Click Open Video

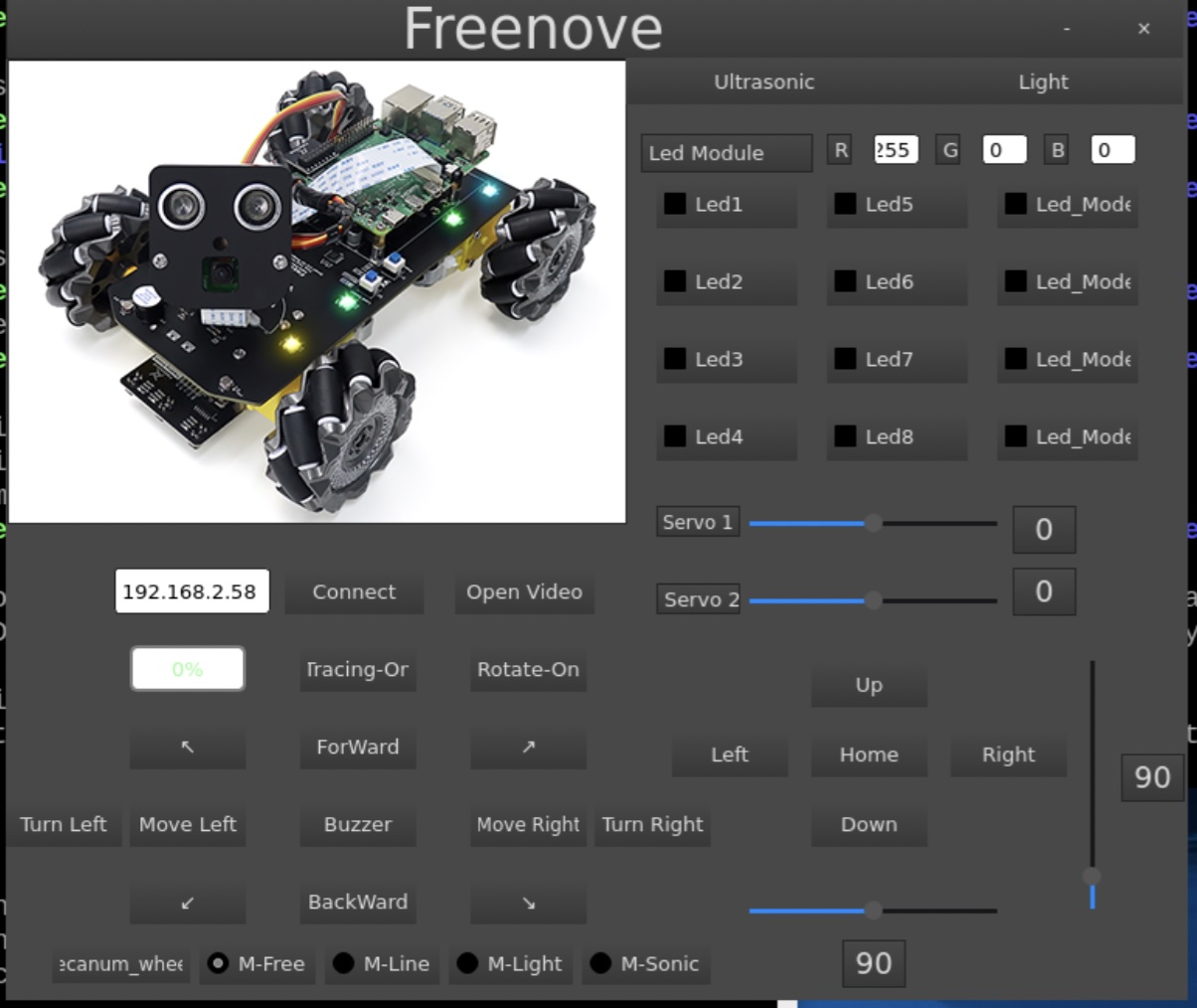[524, 591]
